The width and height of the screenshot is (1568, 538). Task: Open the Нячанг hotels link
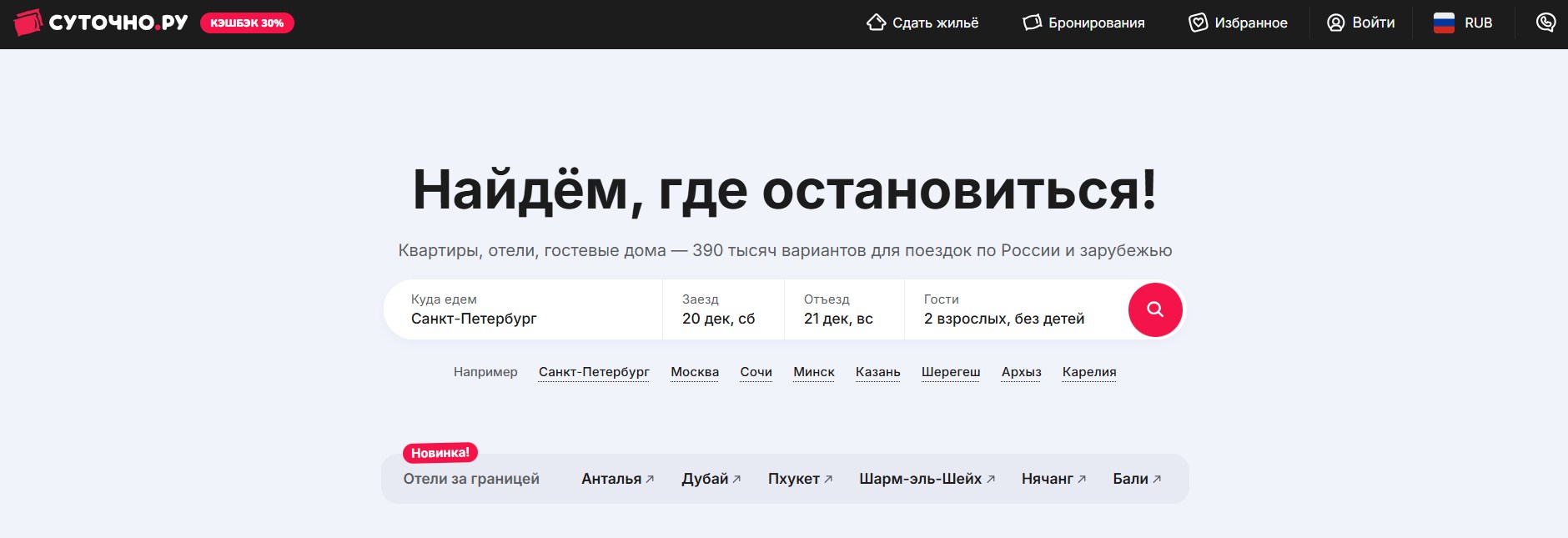point(1054,479)
